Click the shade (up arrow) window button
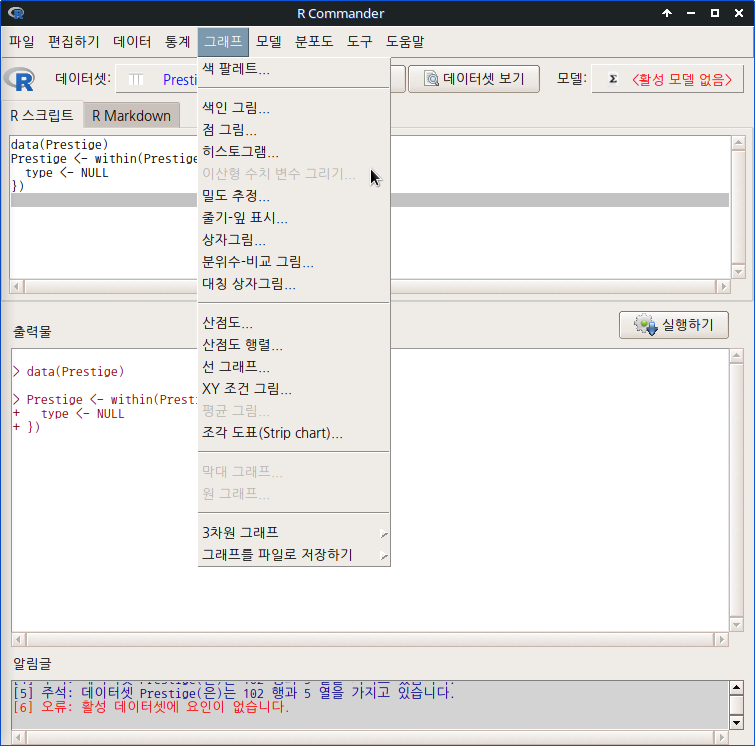 667,13
